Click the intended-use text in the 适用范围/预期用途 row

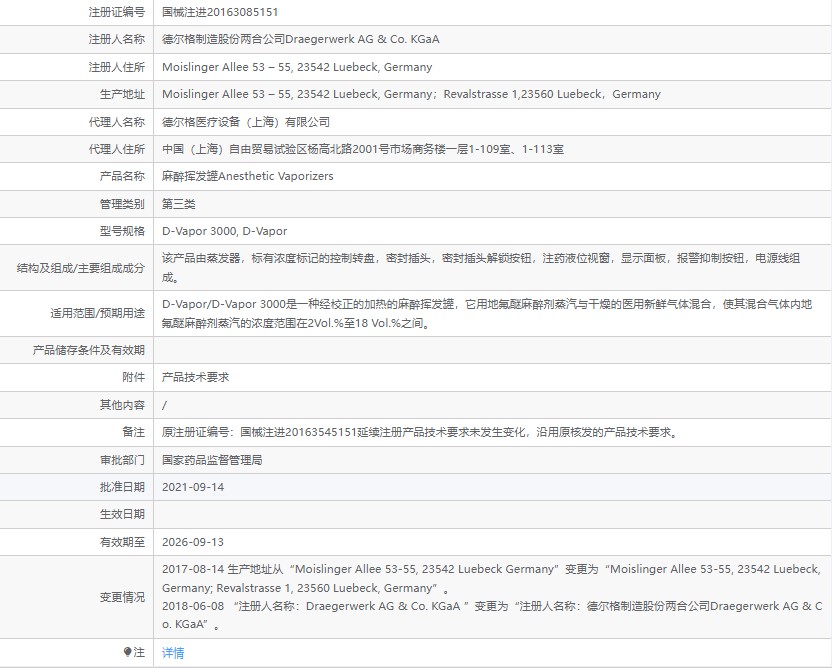click(x=487, y=314)
